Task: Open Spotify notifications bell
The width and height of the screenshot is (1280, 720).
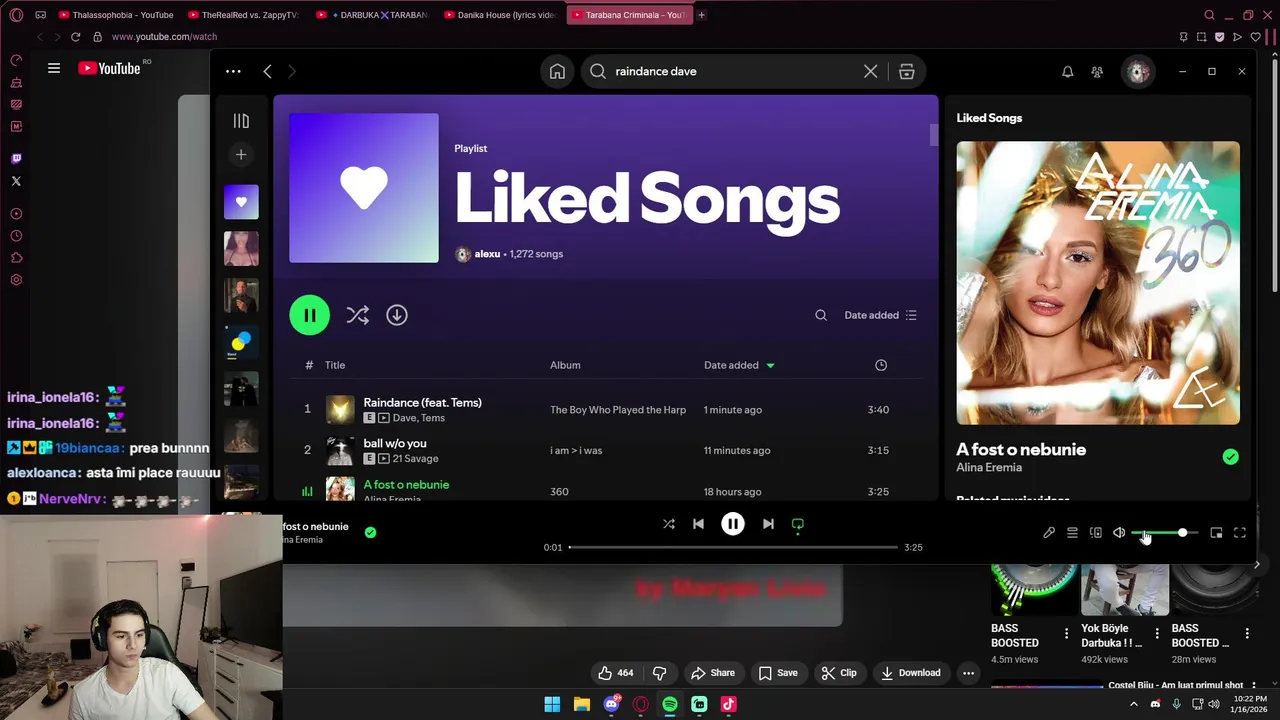Action: 1067,71
